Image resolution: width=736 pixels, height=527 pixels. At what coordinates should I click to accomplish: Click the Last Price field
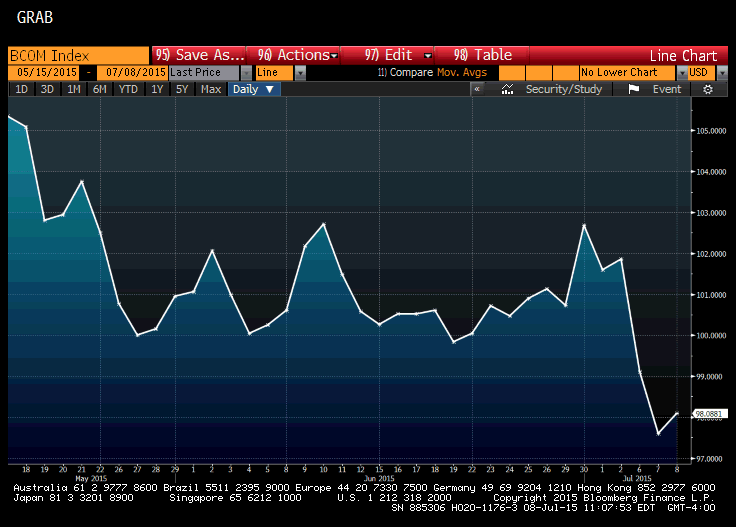(204, 72)
